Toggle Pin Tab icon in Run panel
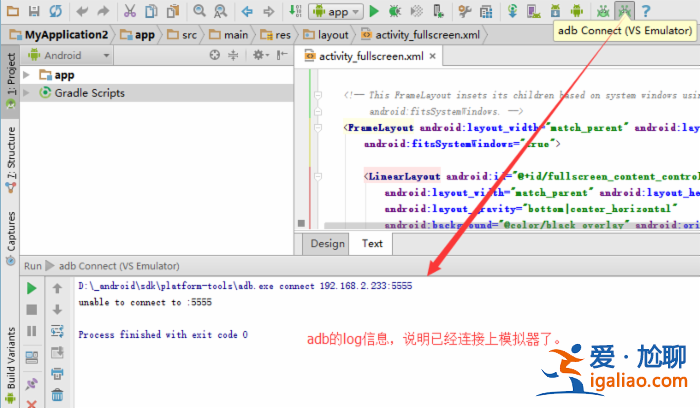The image size is (700, 408). click(x=31, y=383)
